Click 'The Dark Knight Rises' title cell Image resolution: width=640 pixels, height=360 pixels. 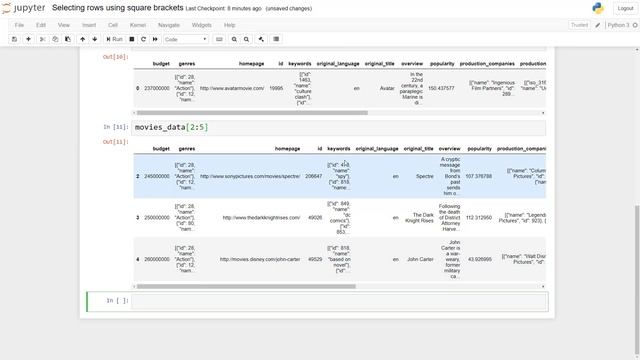[x=419, y=218]
